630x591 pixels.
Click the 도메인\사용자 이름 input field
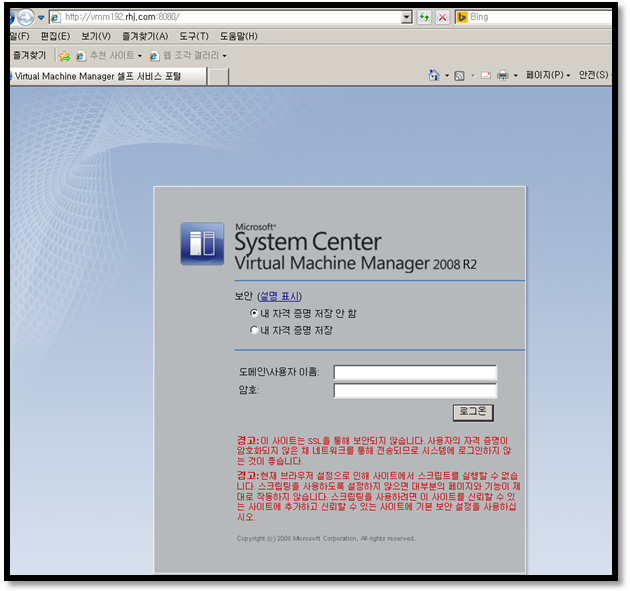(x=415, y=372)
